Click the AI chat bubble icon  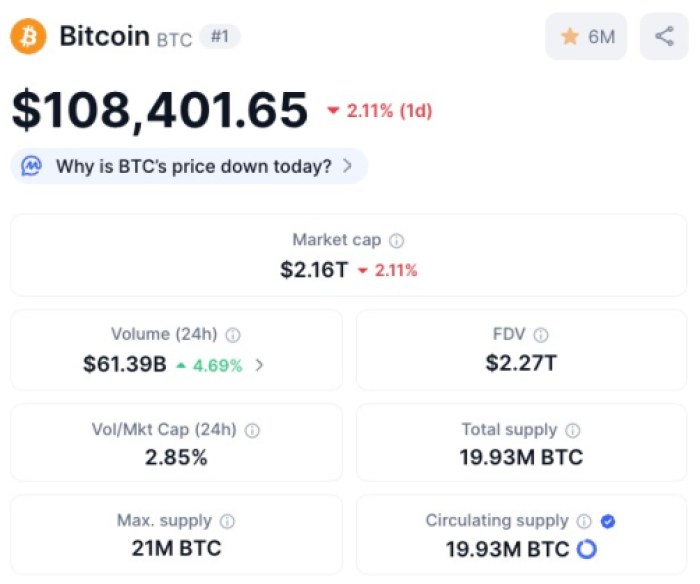pos(32,166)
